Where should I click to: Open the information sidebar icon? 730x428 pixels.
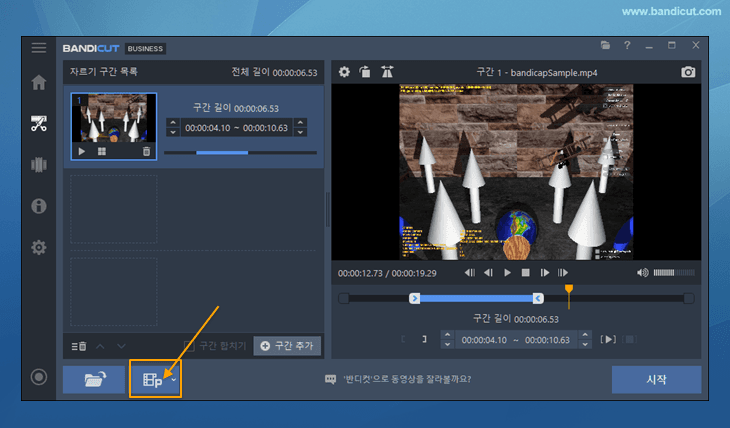(x=39, y=206)
